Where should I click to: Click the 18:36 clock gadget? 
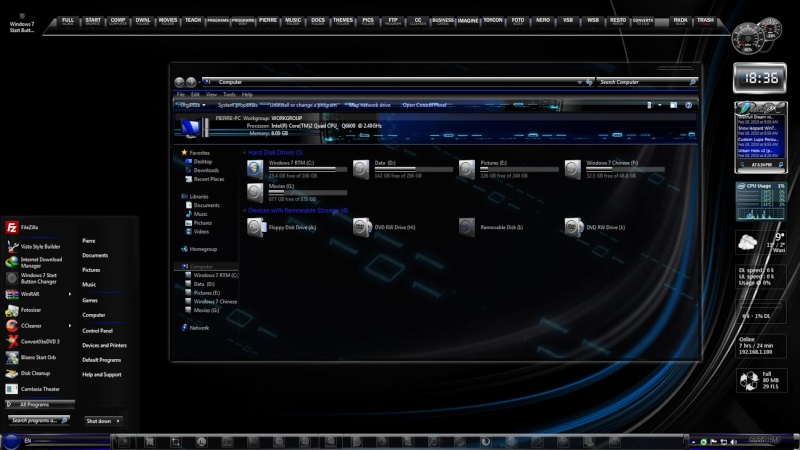pos(760,78)
